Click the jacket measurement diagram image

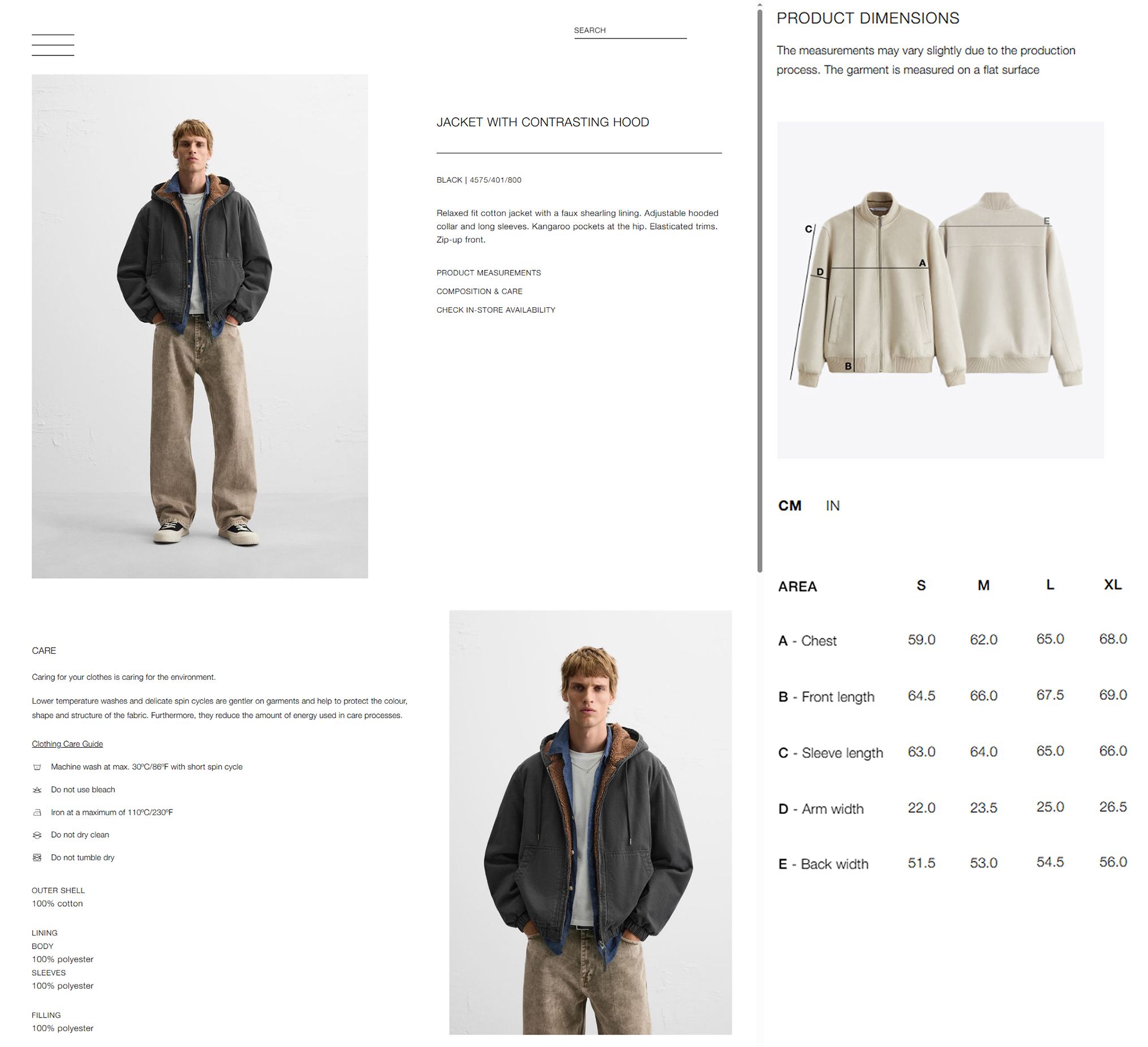point(940,290)
